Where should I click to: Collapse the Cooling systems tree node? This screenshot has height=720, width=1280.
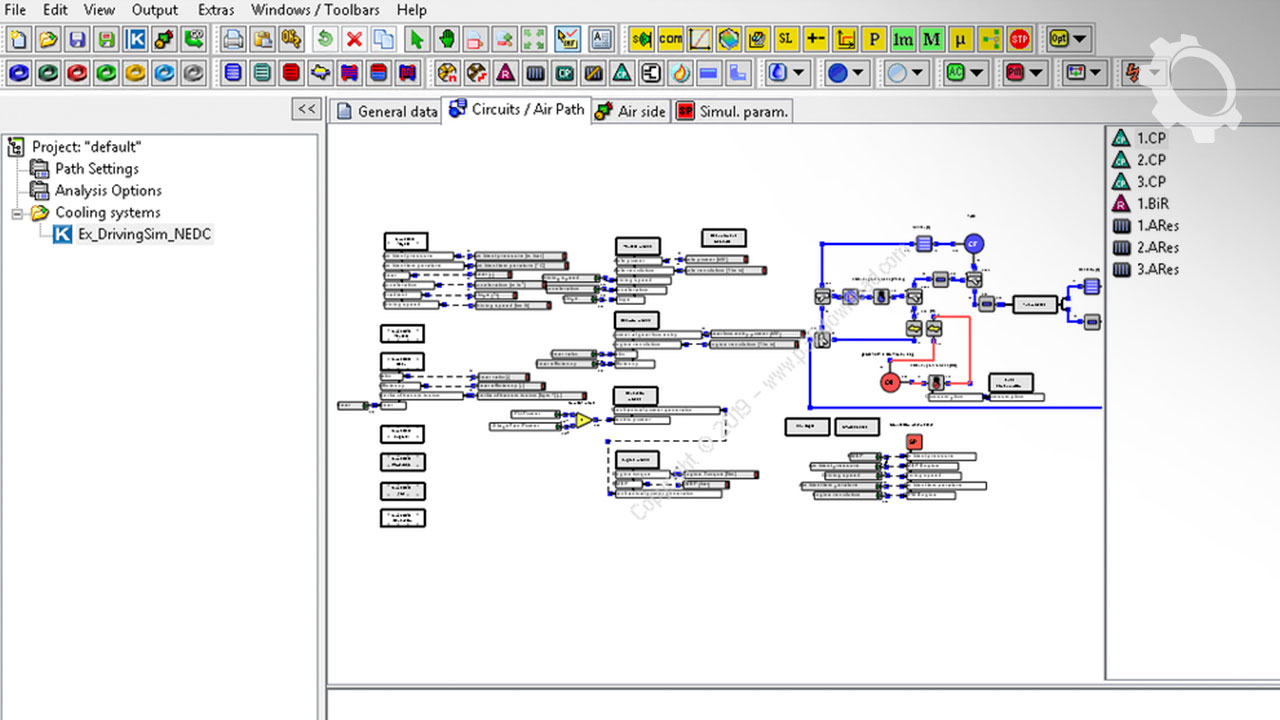[16, 213]
